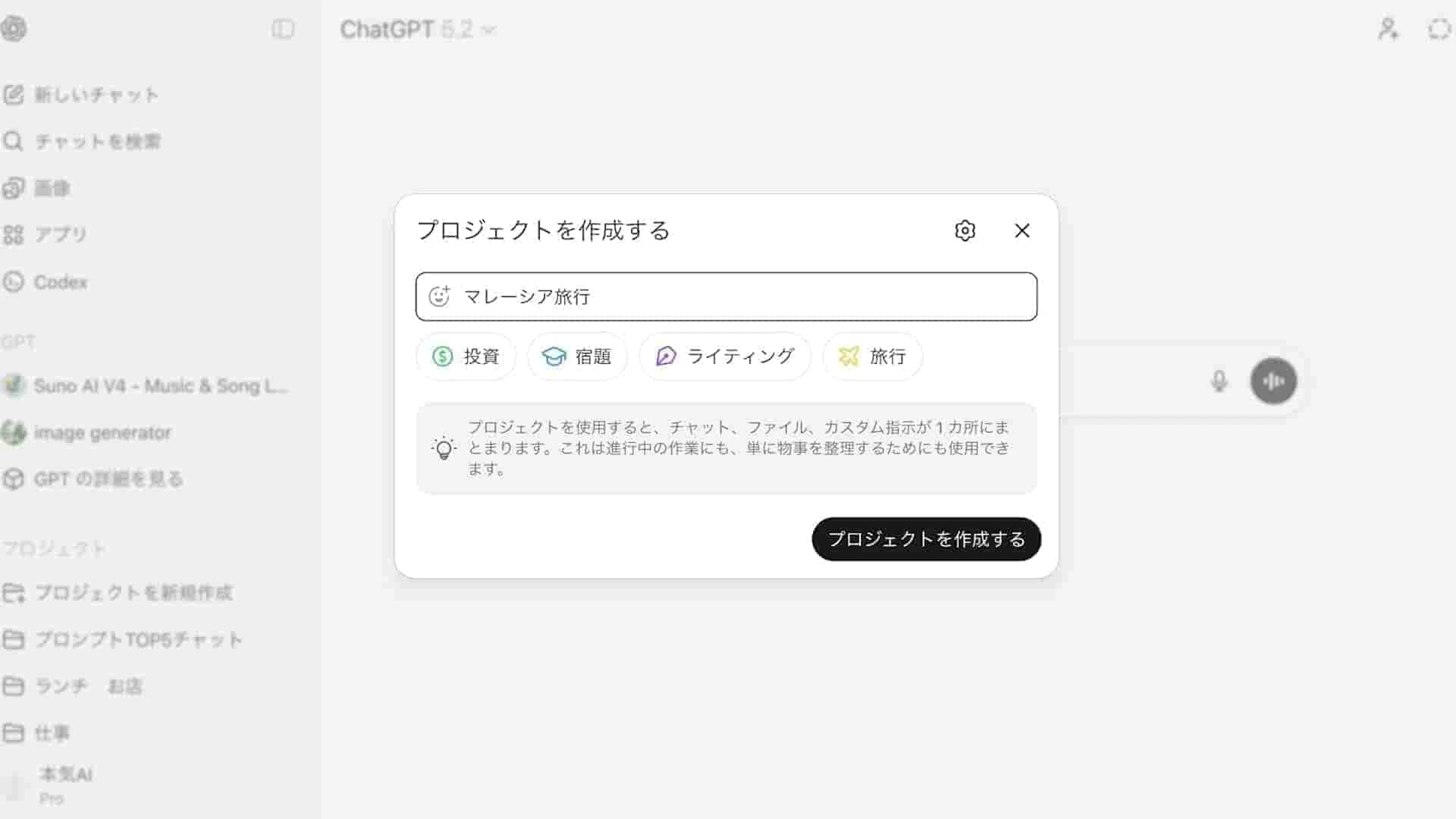Screen dimensions: 1456x819
Task: Collapse the sidebar panel icon
Action: [282, 29]
